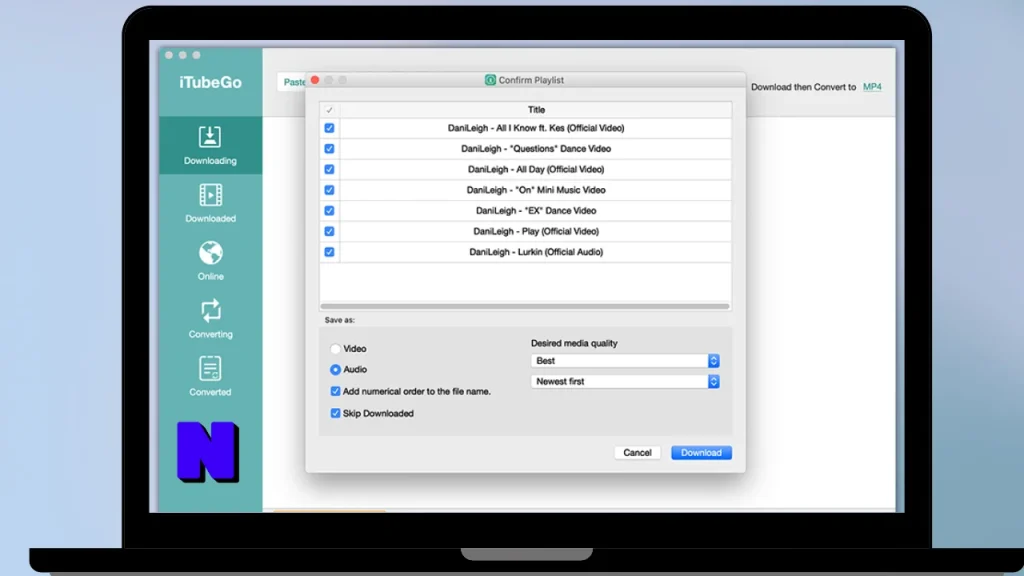Uncheck DaniLeigh - "On" Mini Music Video
This screenshot has width=1024, height=576.
[329, 190]
